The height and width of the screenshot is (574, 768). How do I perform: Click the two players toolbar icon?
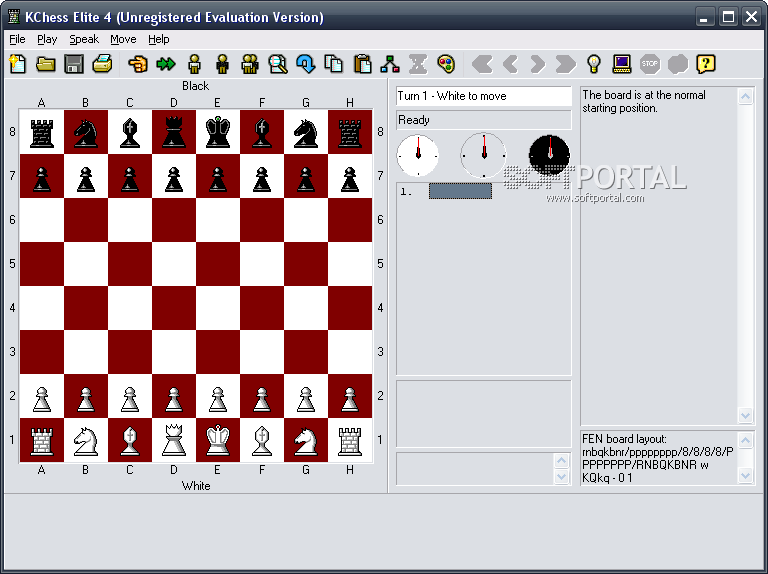click(250, 64)
